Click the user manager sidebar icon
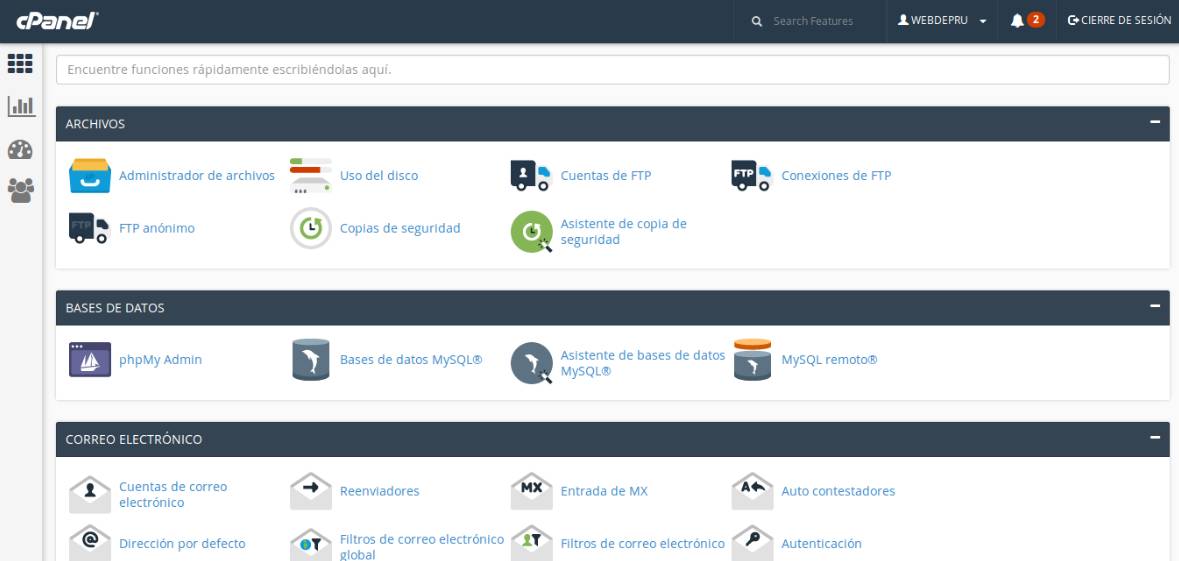The width and height of the screenshot is (1179, 561). pyautogui.click(x=20, y=189)
